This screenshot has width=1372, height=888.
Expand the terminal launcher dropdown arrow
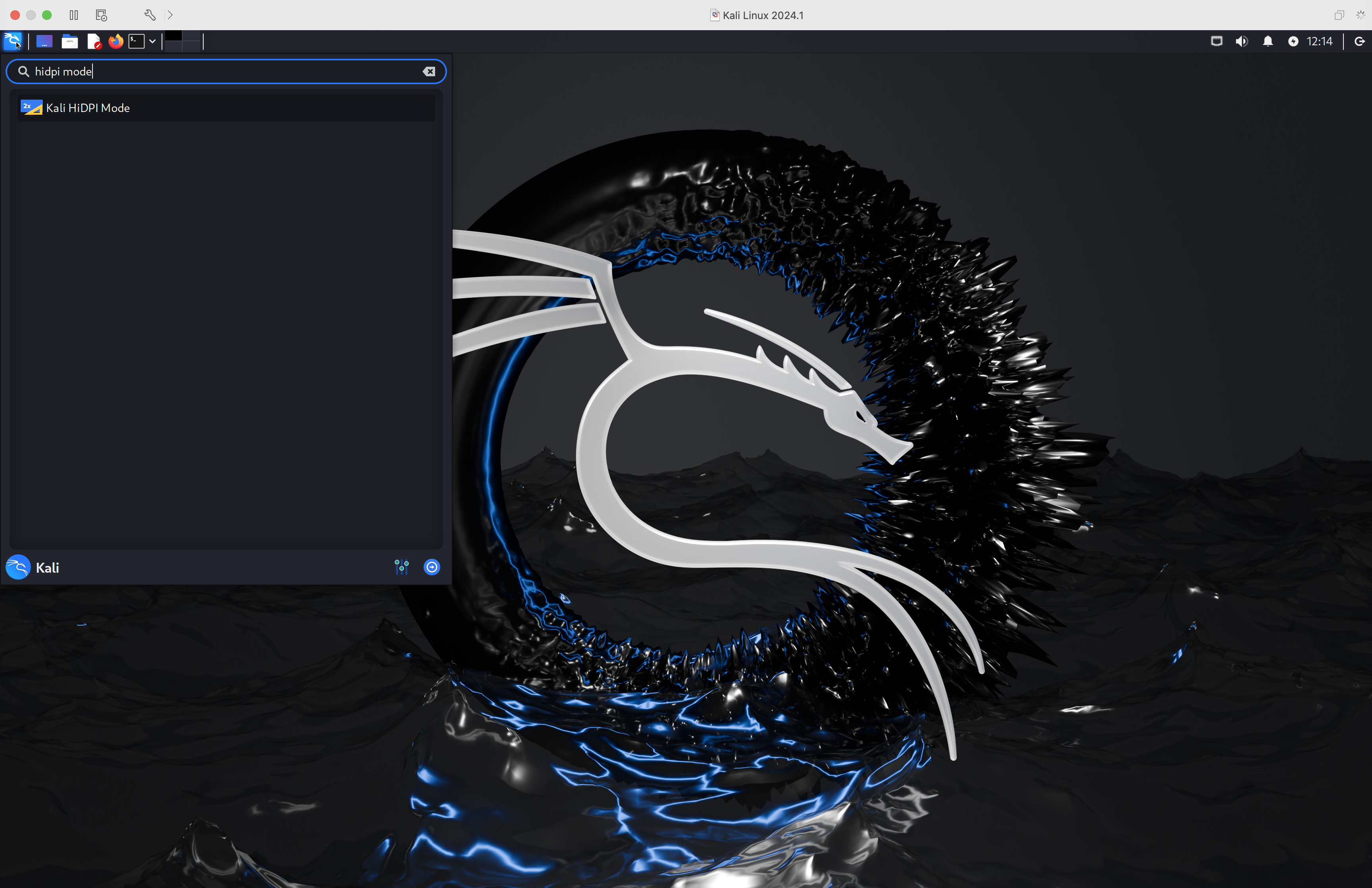[x=153, y=41]
